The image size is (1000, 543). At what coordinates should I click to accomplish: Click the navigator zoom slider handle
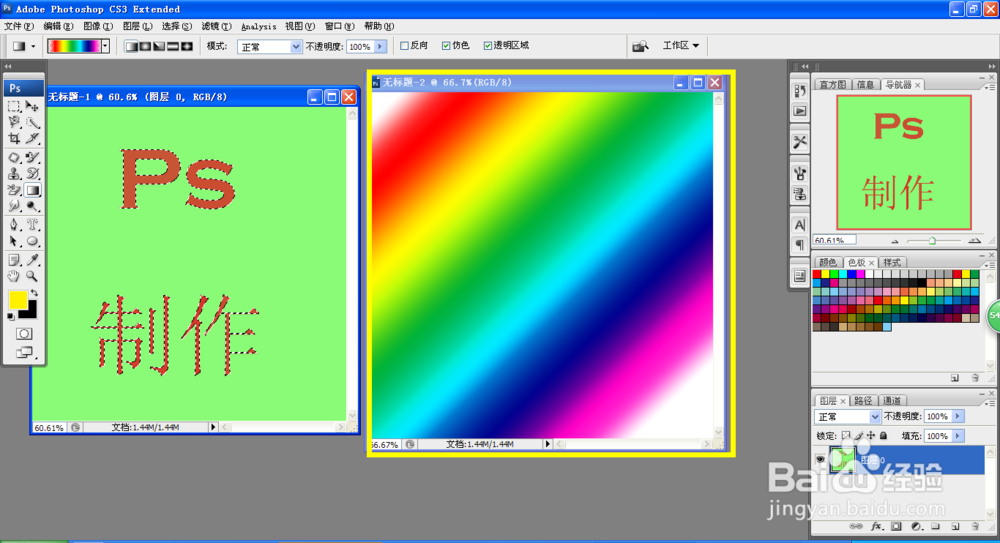click(932, 241)
